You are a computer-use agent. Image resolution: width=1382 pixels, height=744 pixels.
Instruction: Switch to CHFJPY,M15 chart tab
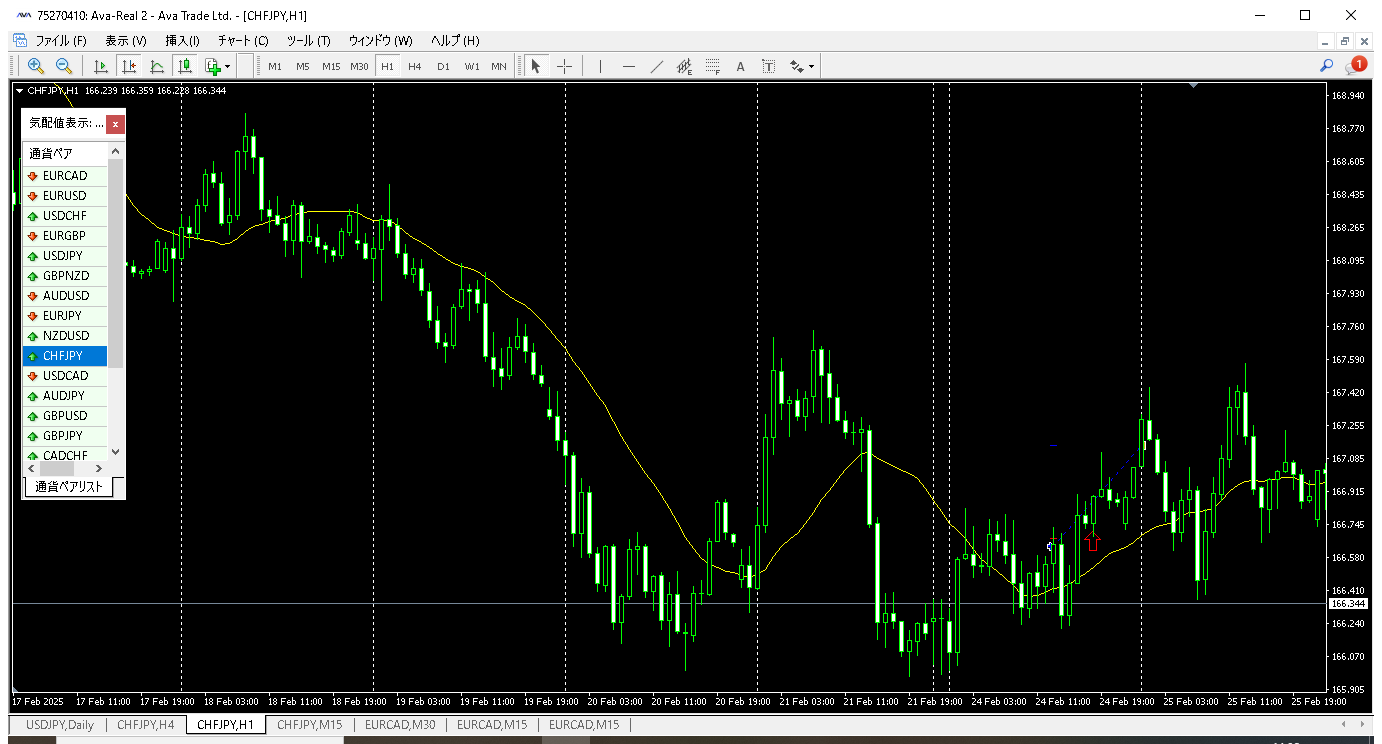[310, 725]
